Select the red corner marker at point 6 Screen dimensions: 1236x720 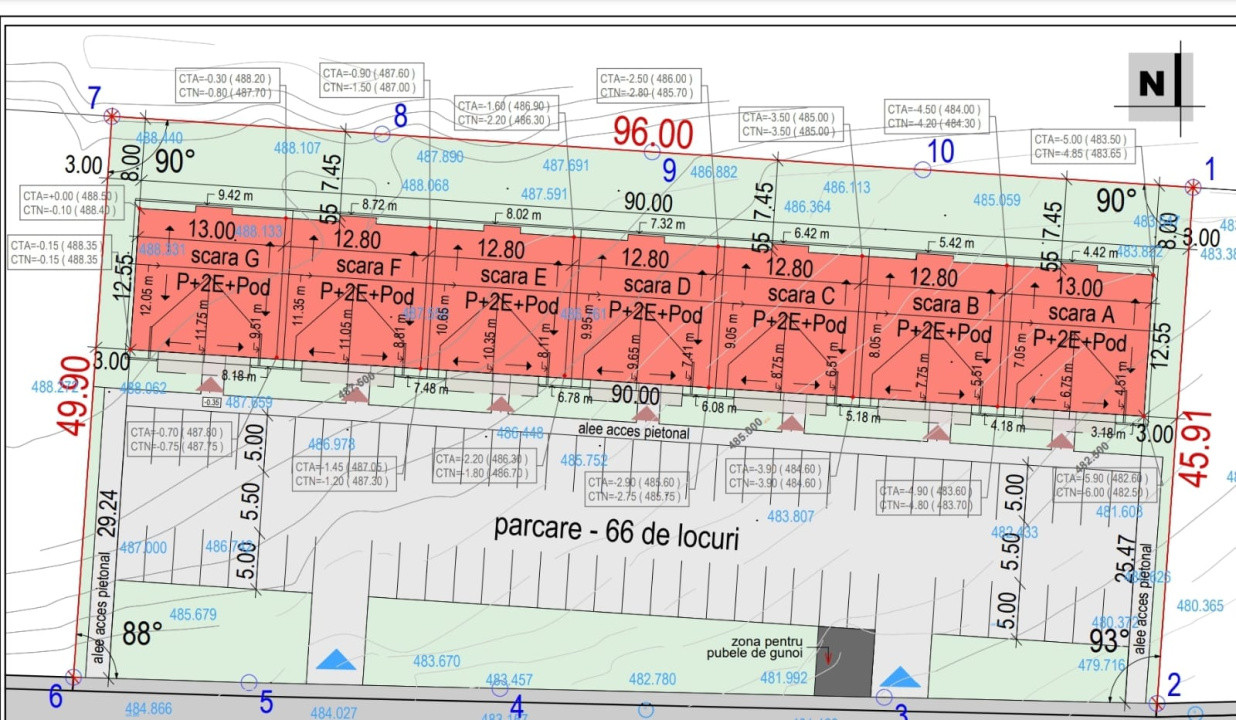pos(71,677)
